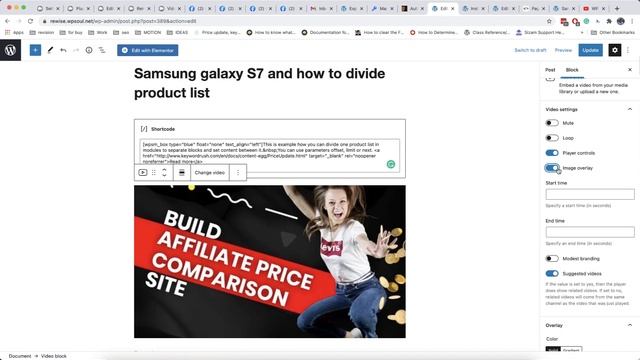The image size is (640, 360).
Task: Undo the last change in editor
Action: [63, 50]
